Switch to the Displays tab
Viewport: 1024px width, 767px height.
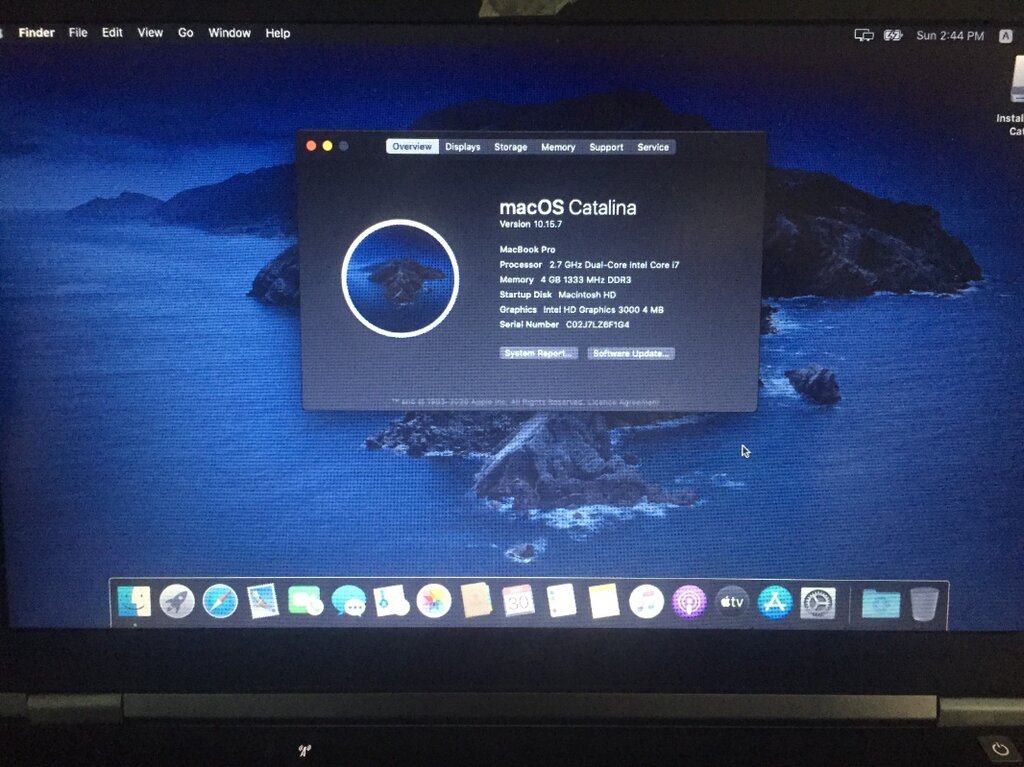click(463, 147)
